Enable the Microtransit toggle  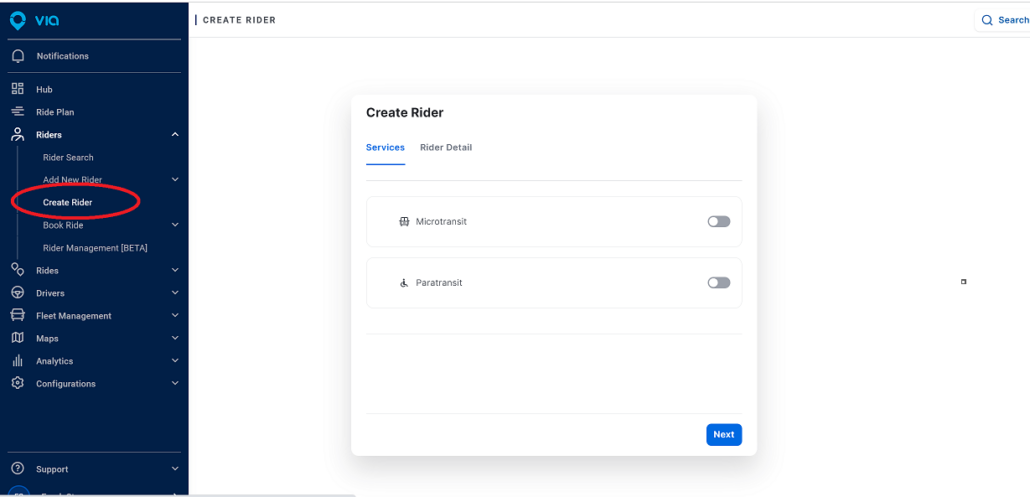tap(719, 221)
